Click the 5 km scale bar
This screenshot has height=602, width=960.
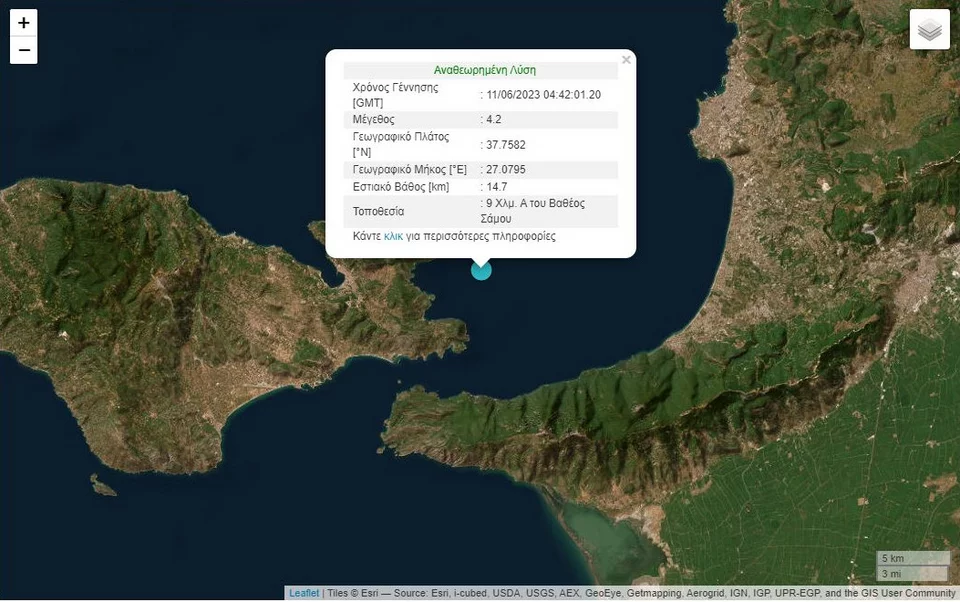coord(912,558)
